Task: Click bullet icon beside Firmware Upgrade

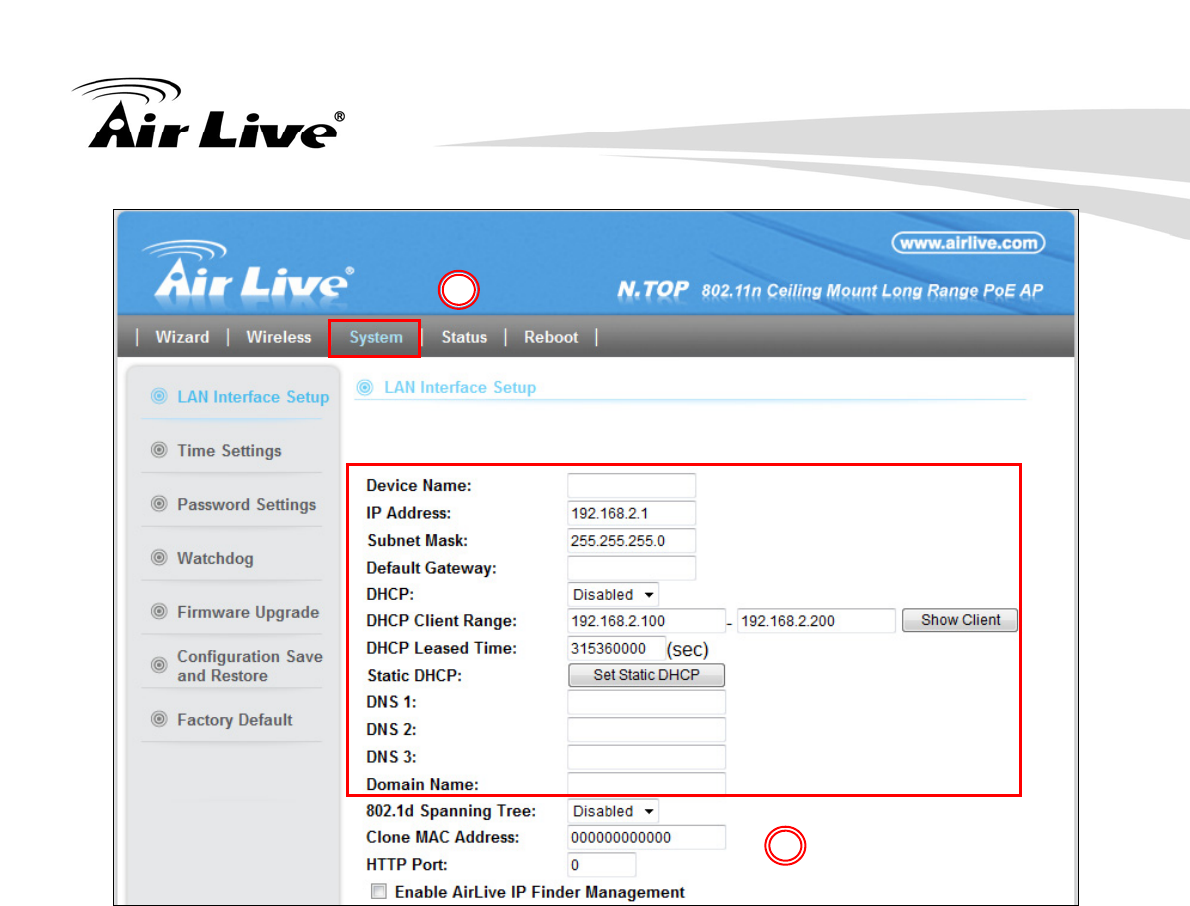Action: [159, 612]
